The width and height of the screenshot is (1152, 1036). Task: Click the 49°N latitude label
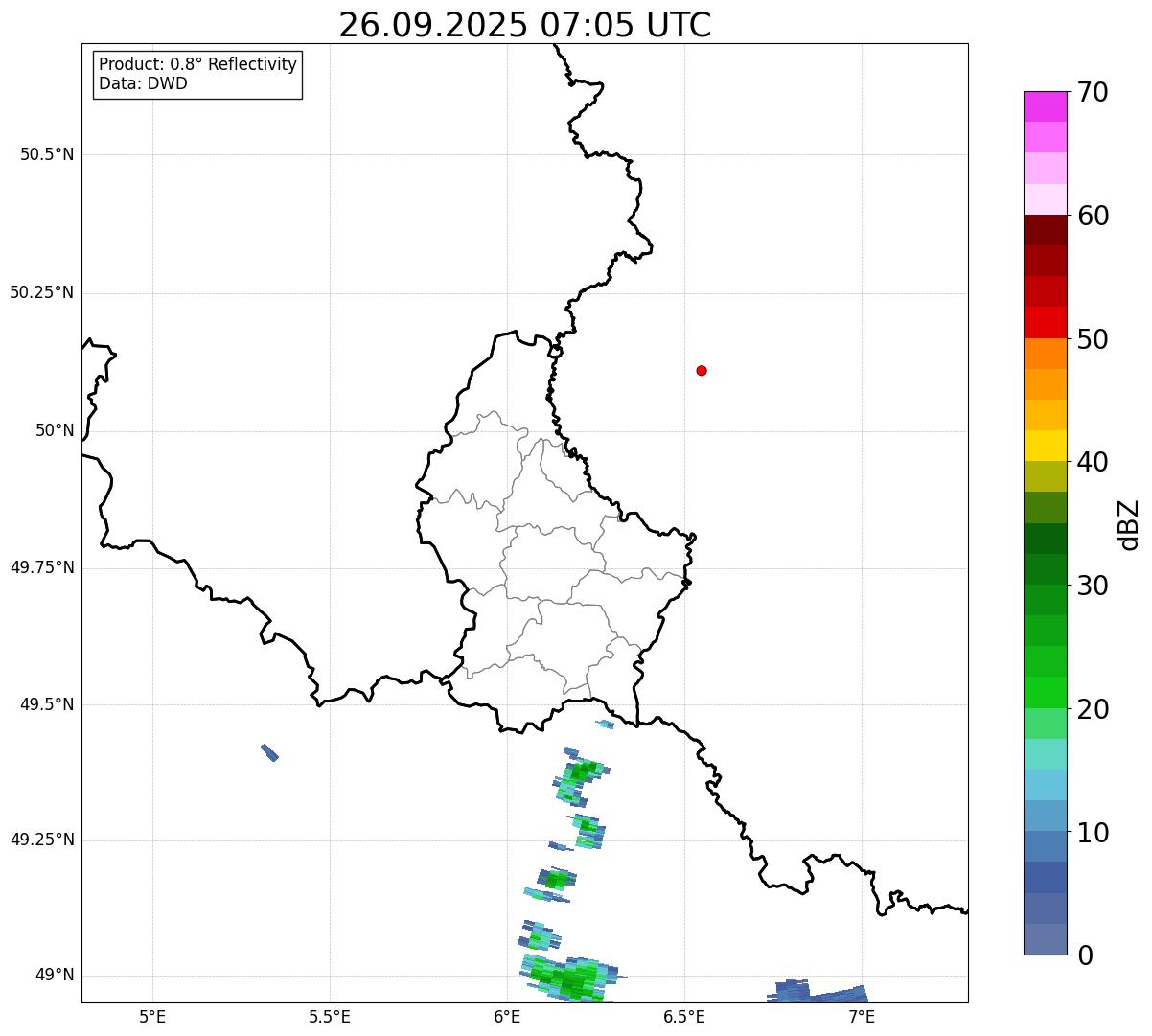pos(55,975)
